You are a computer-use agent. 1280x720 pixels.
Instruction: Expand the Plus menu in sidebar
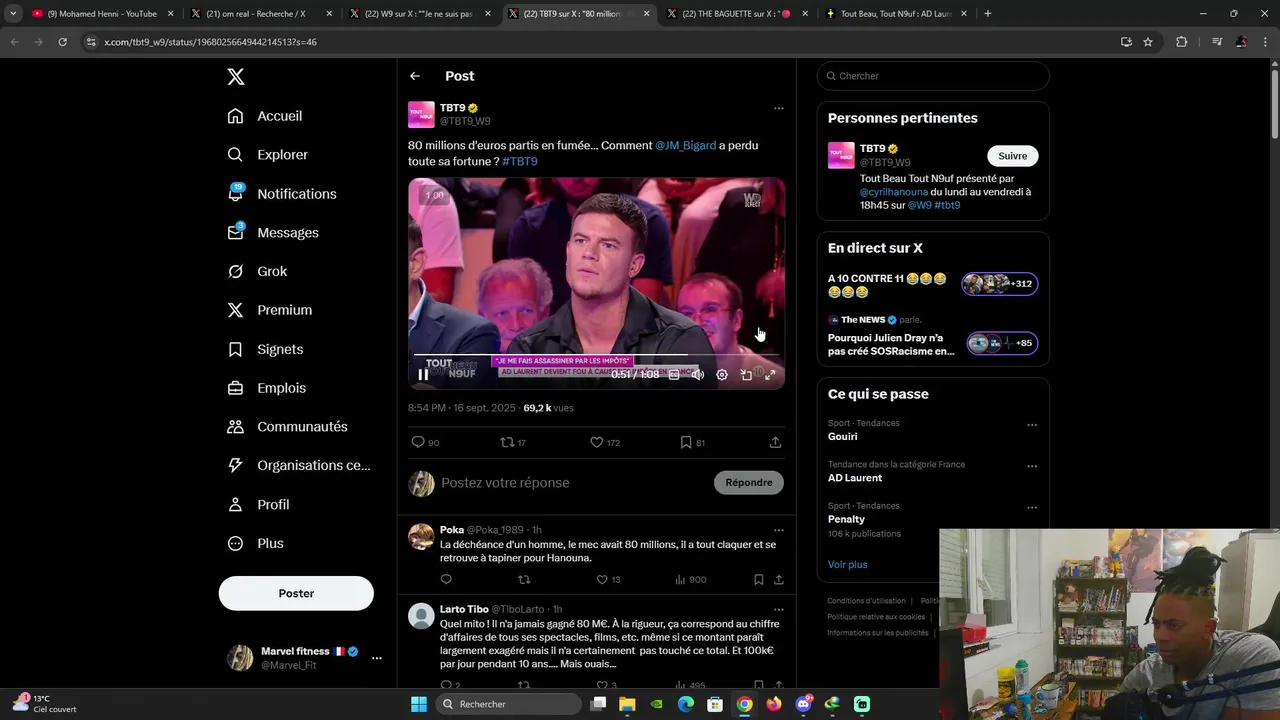(x=255, y=544)
